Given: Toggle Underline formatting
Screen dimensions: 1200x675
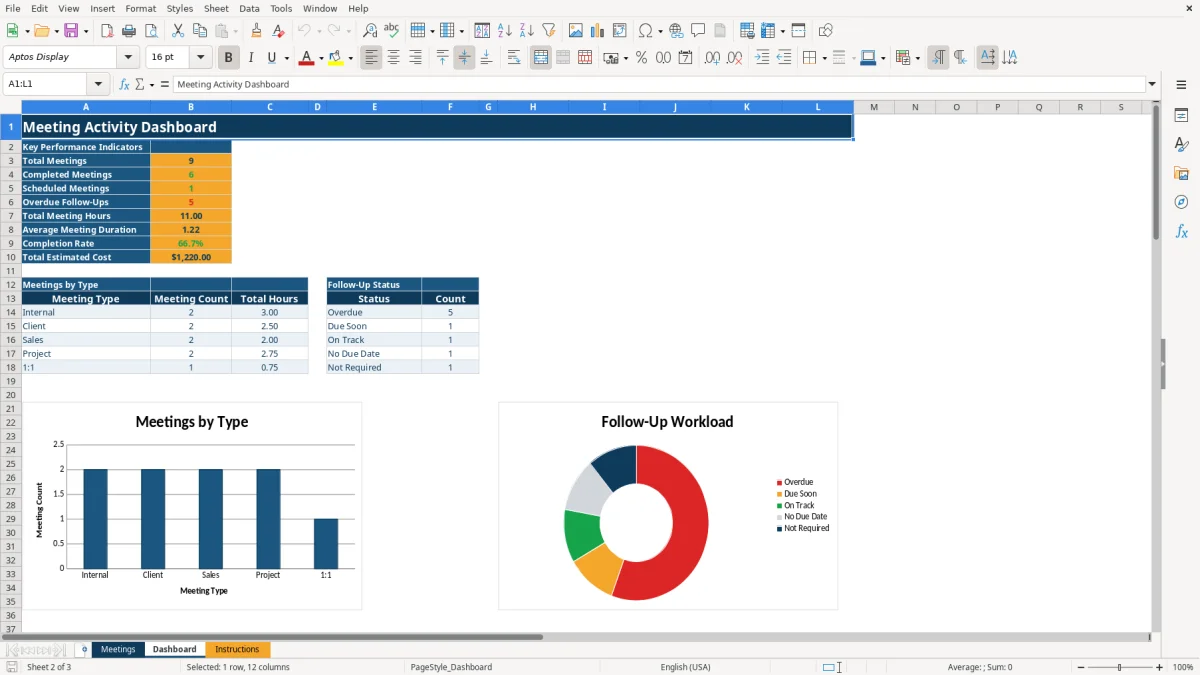Looking at the screenshot, I should point(272,58).
